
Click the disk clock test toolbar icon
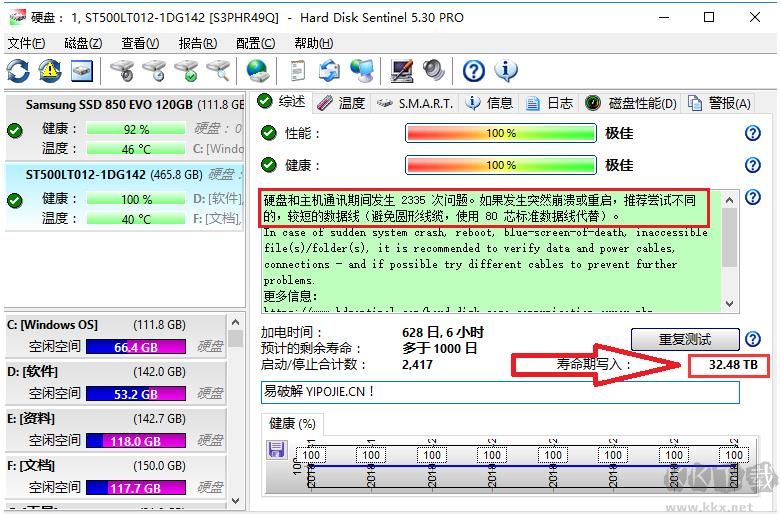pyautogui.click(x=154, y=71)
